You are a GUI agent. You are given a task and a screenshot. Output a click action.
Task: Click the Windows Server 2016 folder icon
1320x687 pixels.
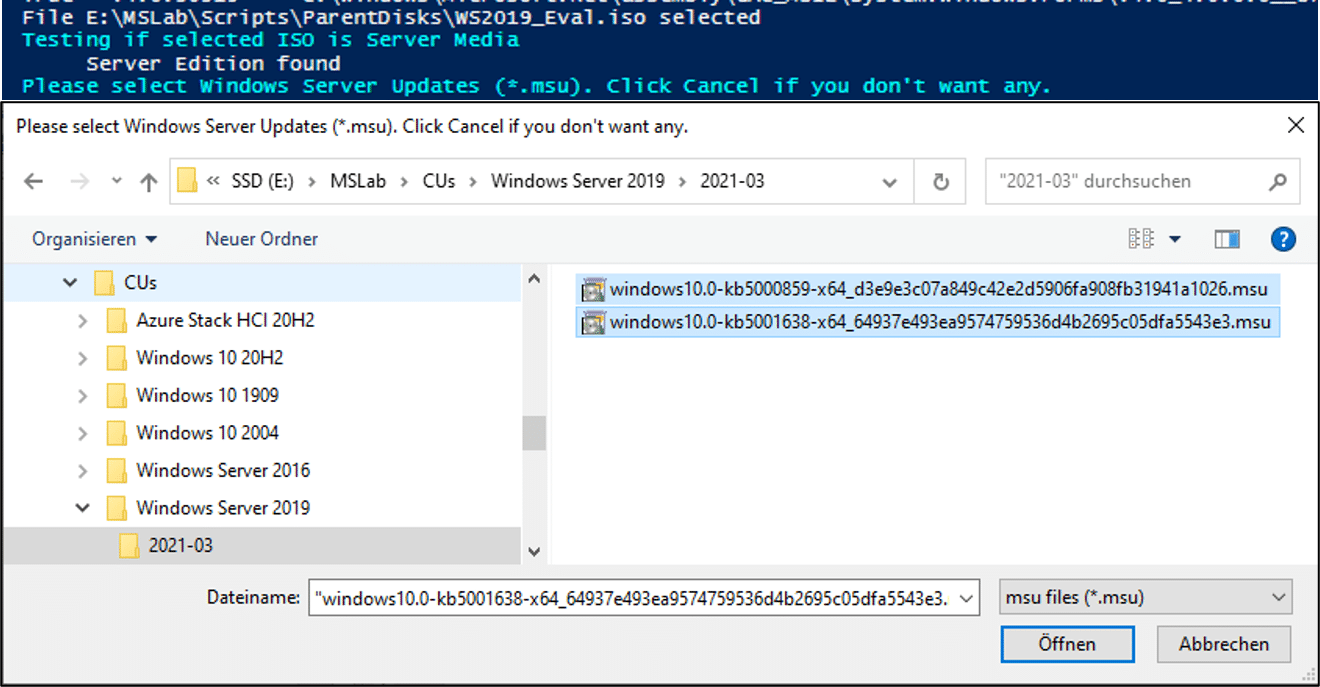pos(116,471)
